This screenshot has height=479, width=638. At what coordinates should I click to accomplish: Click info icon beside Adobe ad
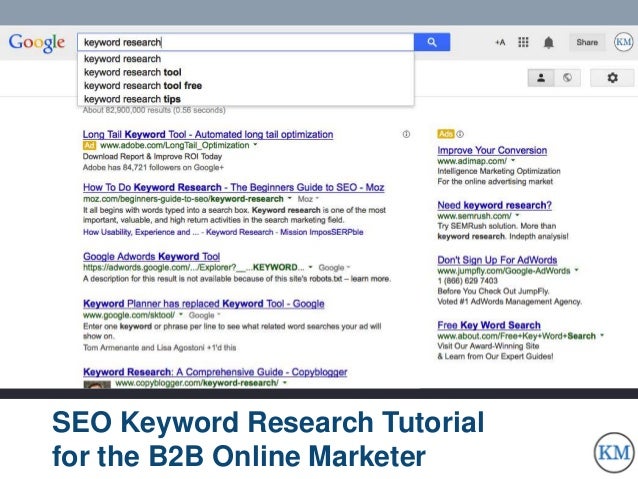(x=406, y=134)
